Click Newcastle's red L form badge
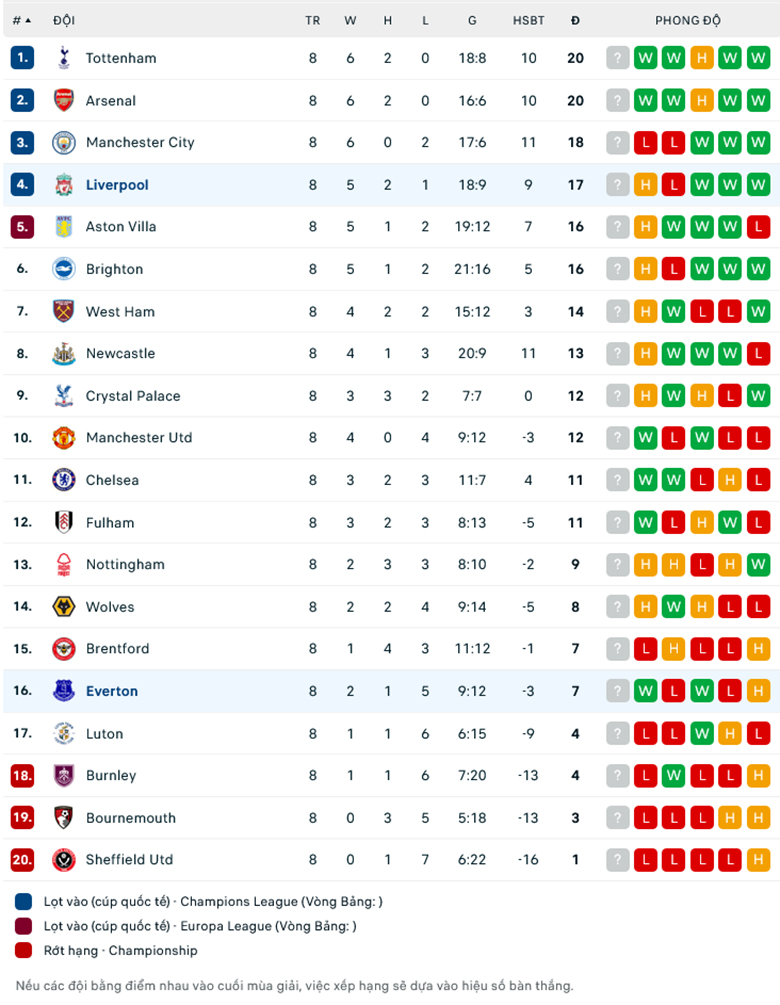 tap(758, 353)
